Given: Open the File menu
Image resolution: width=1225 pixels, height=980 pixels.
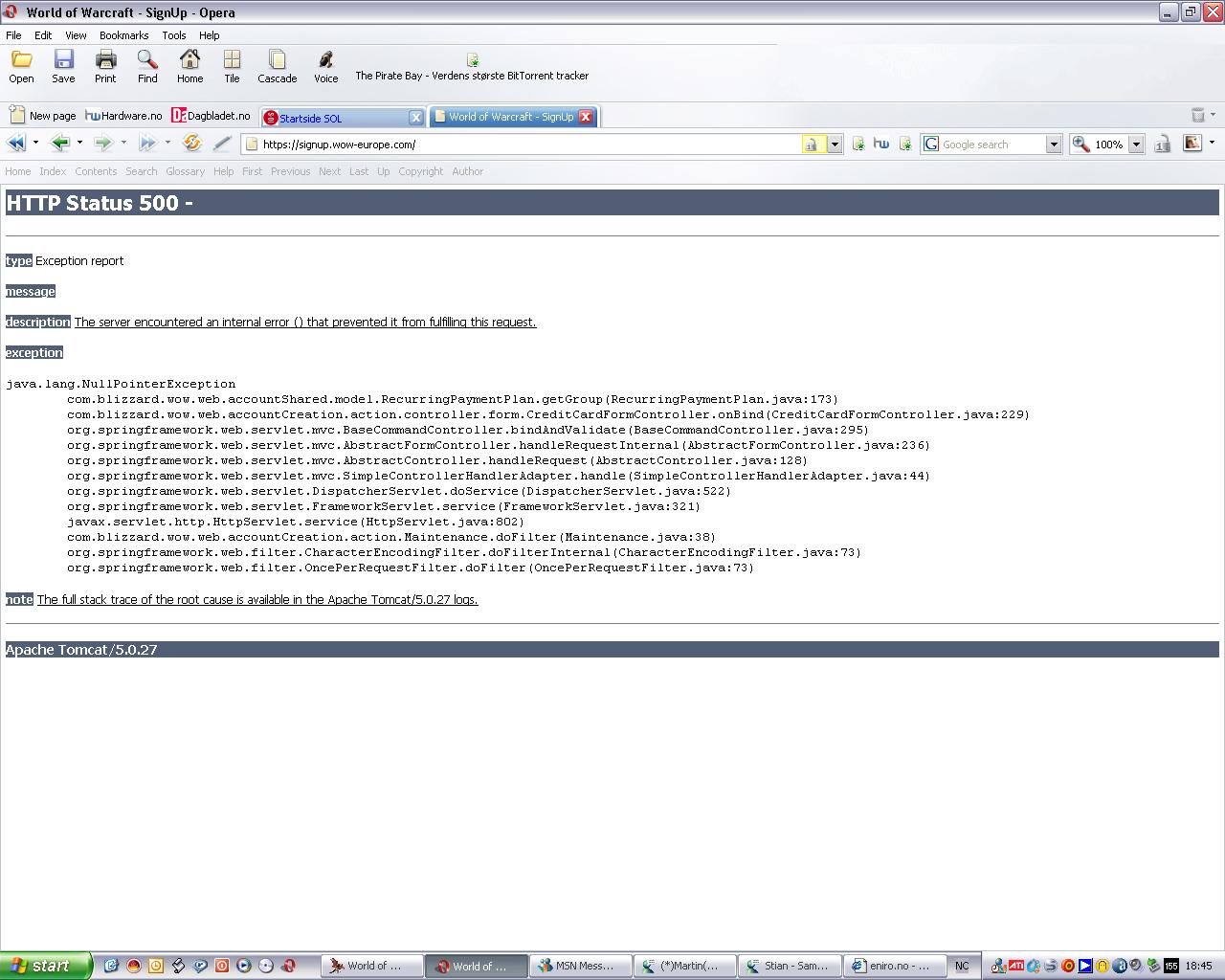Looking at the screenshot, I should 13,35.
